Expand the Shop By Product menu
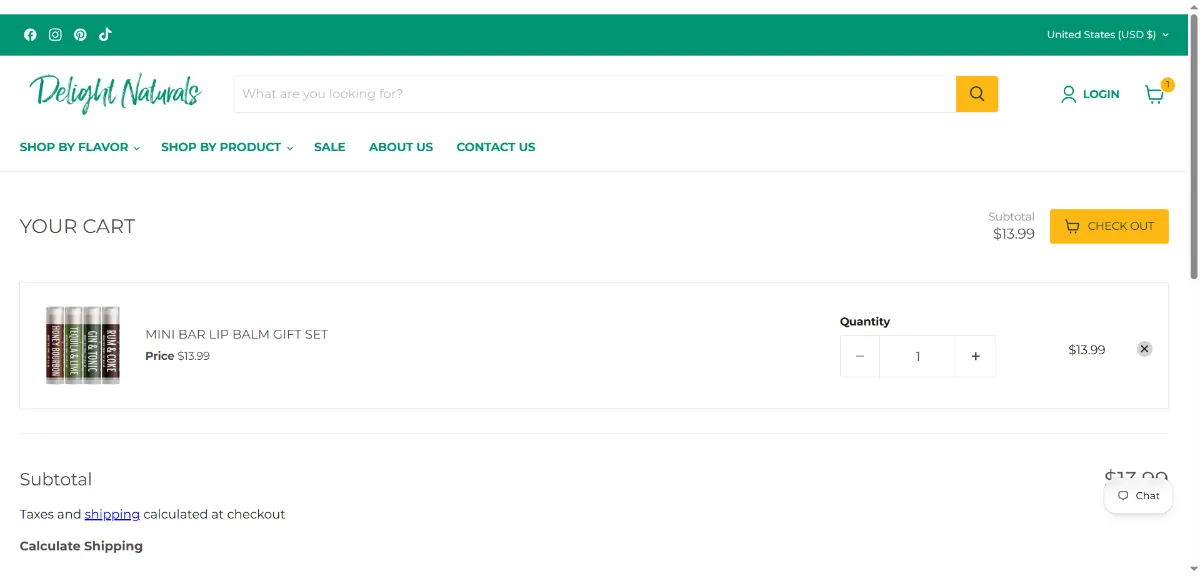The width and height of the screenshot is (1200, 576). click(x=227, y=147)
